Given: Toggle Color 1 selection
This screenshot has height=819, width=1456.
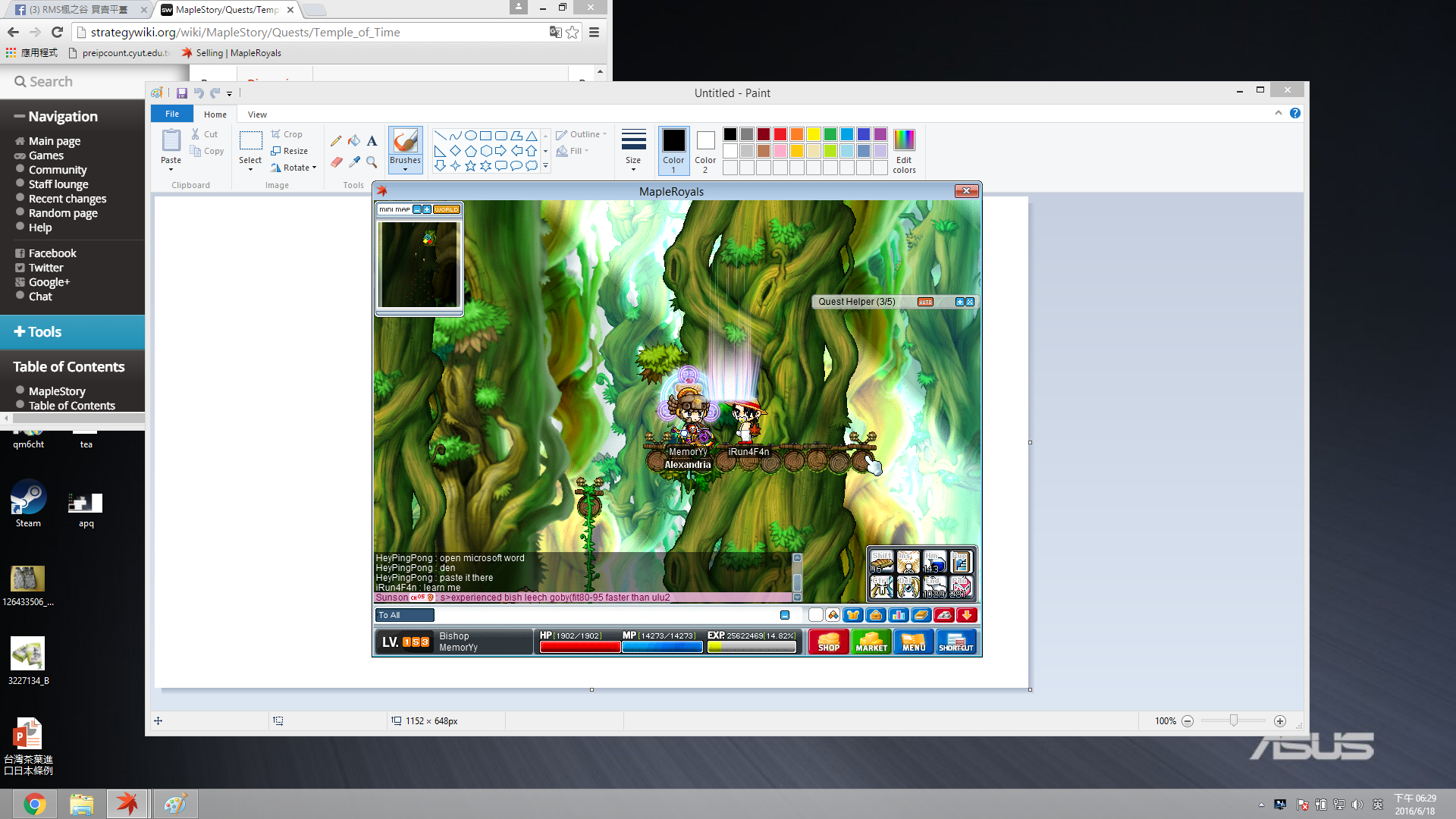Looking at the screenshot, I should coord(673,150).
